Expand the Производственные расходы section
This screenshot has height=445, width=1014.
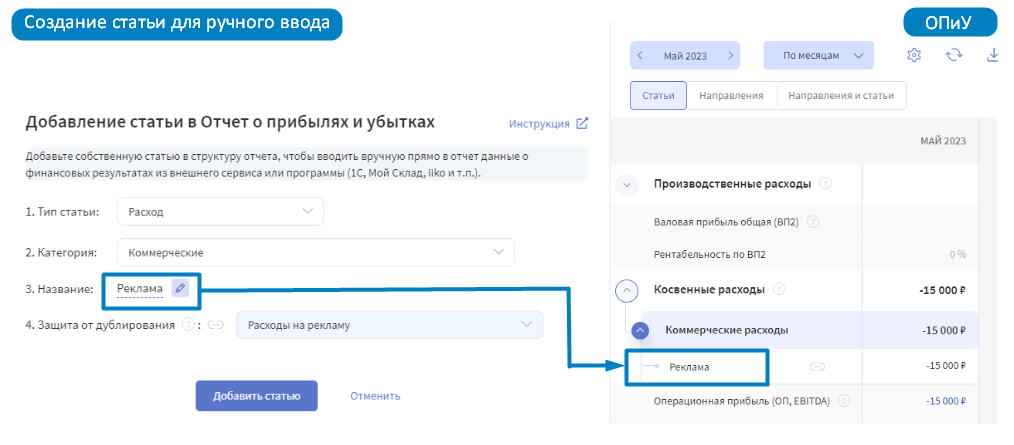(626, 184)
